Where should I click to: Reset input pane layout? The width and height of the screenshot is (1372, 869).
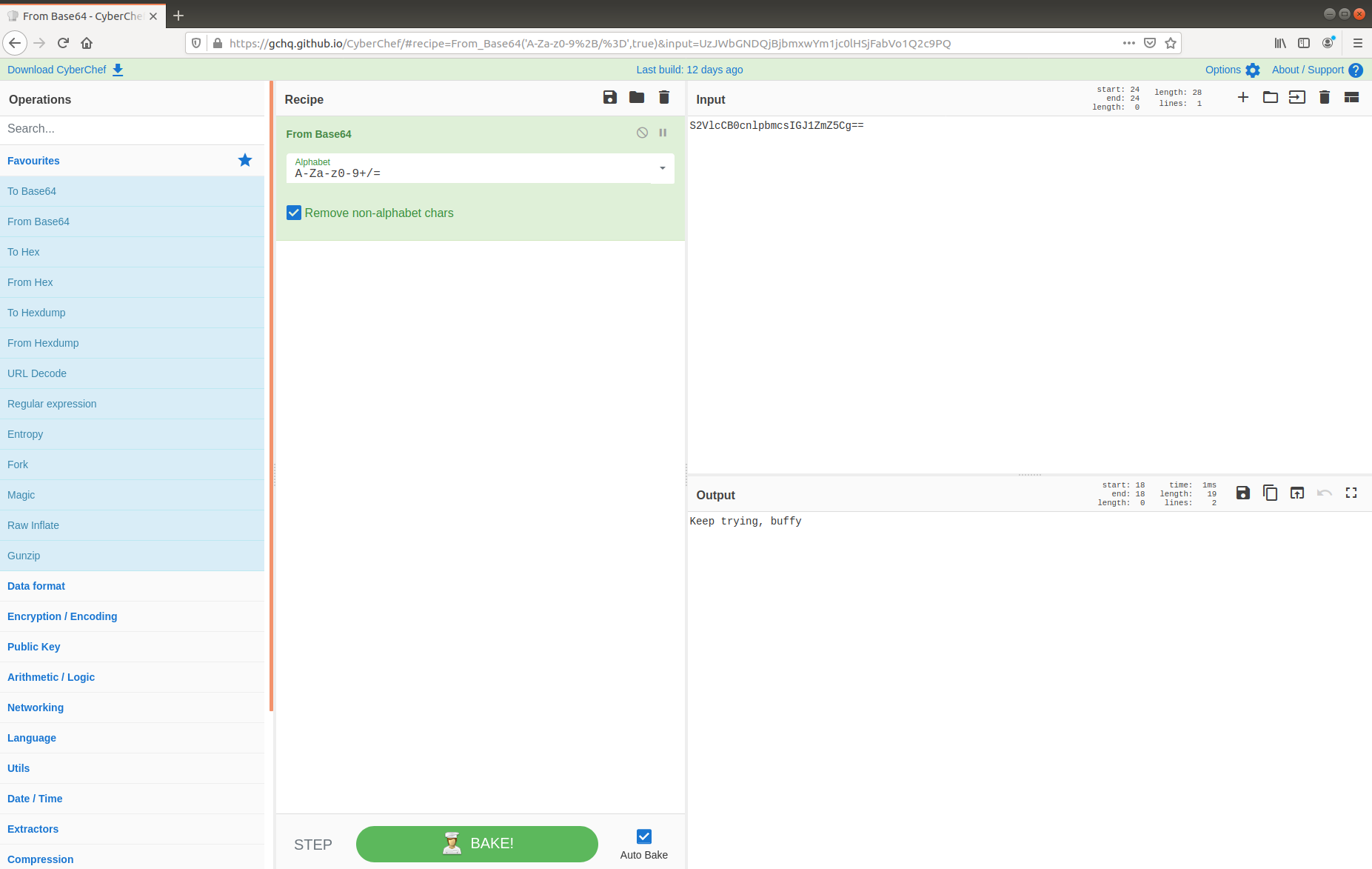coord(1351,98)
